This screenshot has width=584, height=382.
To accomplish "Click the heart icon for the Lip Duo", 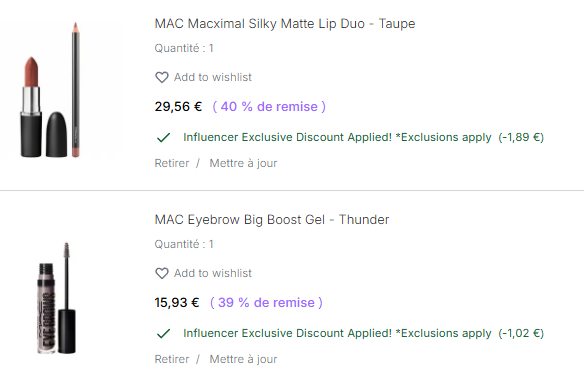I will coord(162,77).
